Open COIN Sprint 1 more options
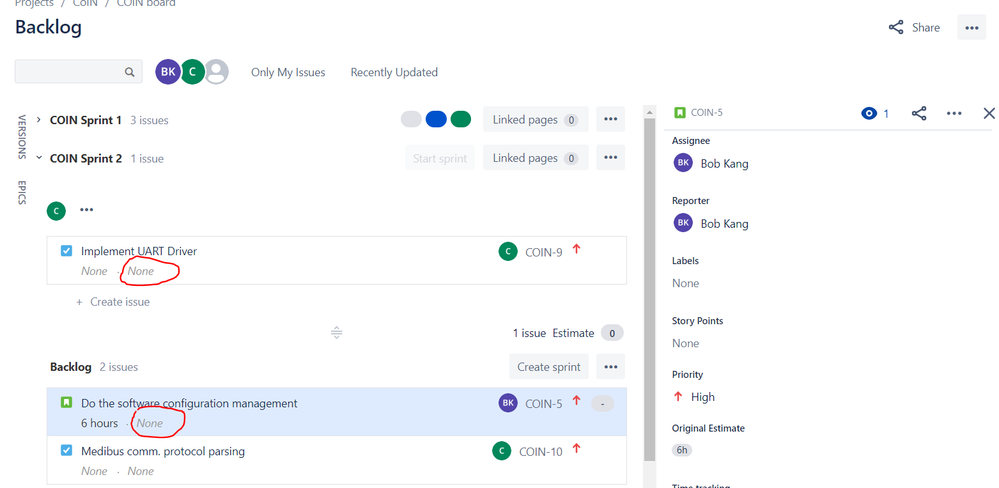Viewport: 999px width, 488px height. pyautogui.click(x=610, y=120)
